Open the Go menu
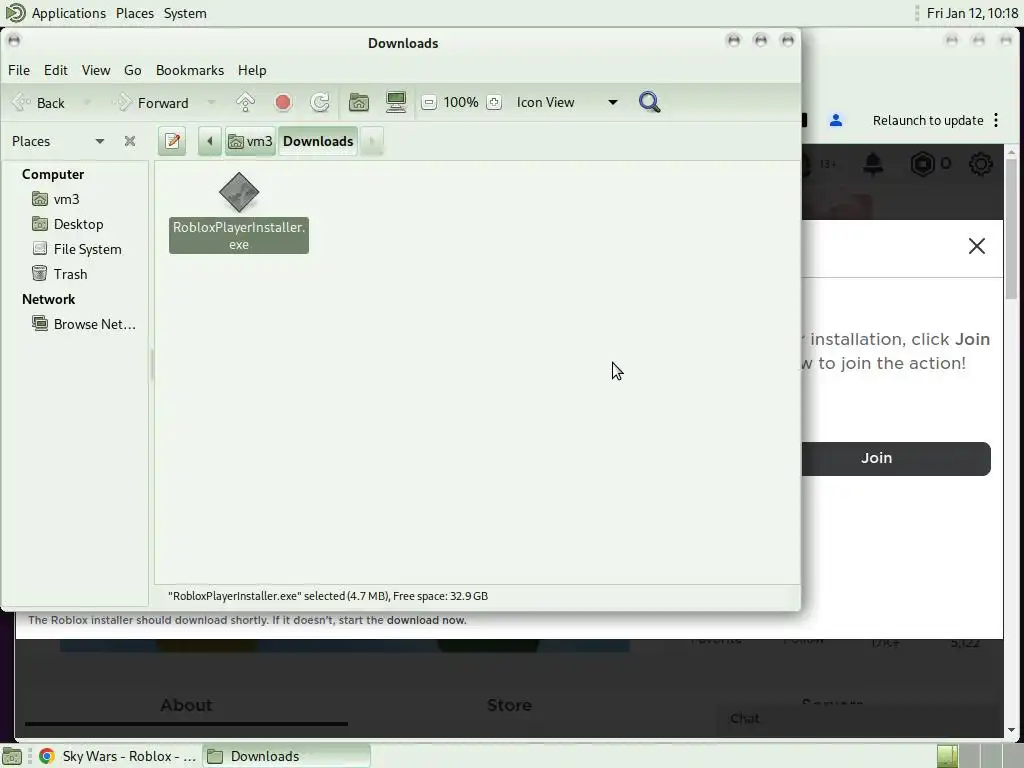Viewport: 1024px width, 768px height. click(x=133, y=70)
